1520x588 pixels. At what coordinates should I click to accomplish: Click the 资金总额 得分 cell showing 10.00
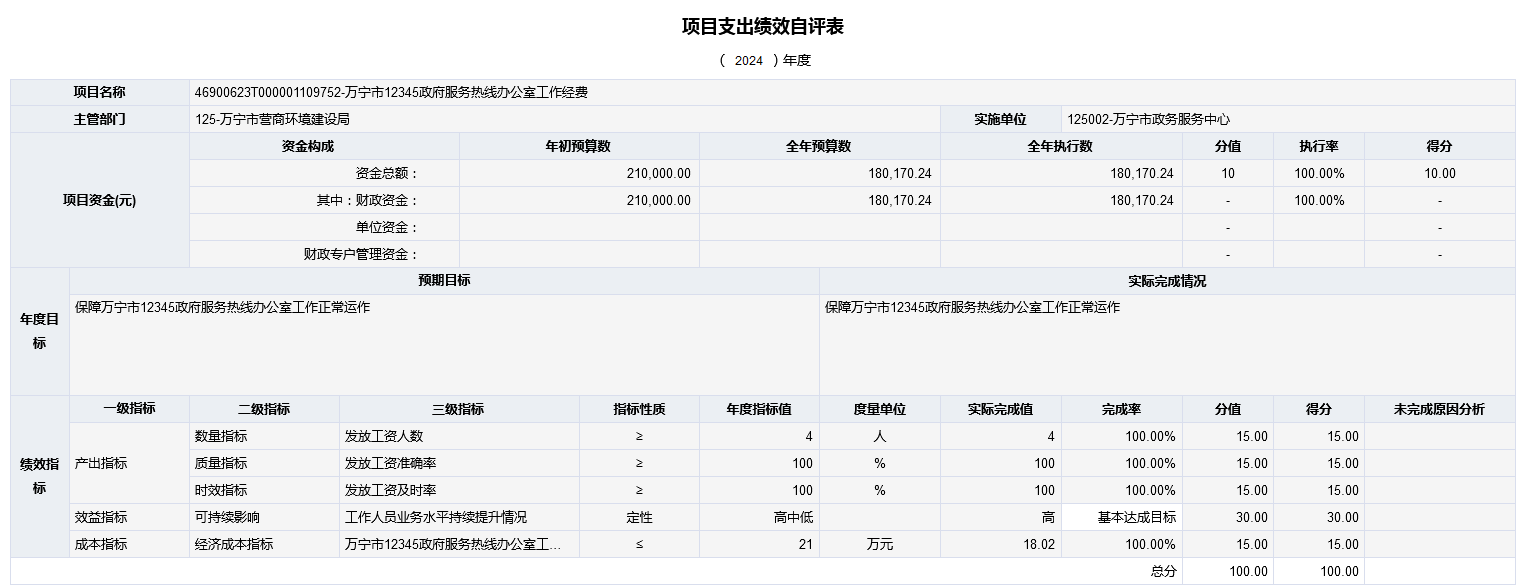(x=1439, y=173)
